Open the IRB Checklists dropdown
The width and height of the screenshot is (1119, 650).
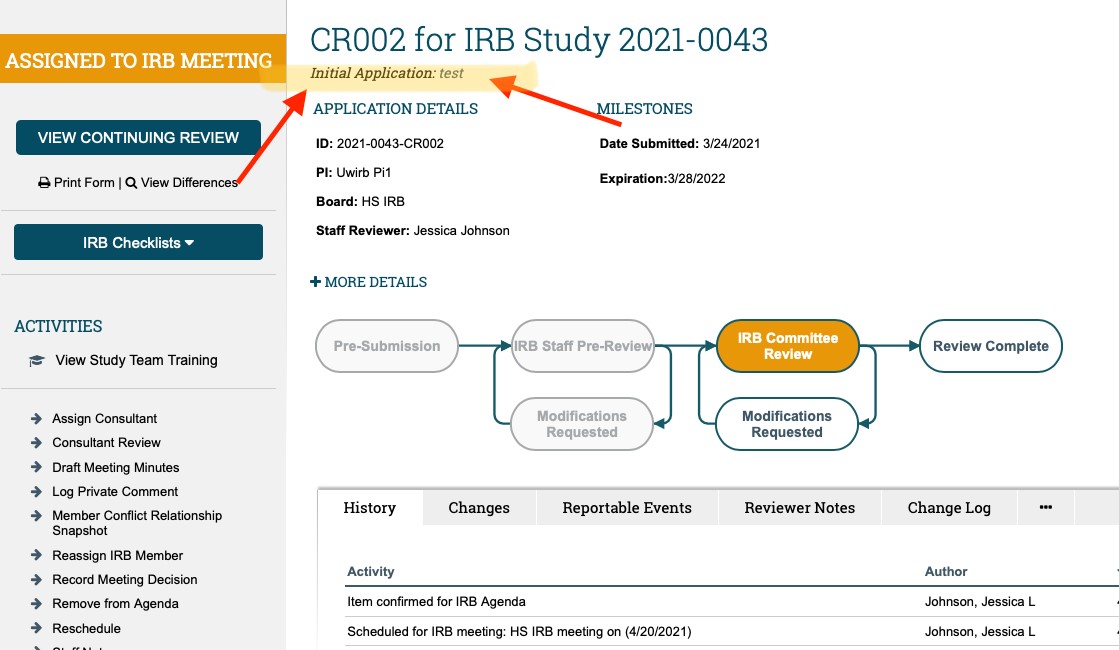tap(138, 243)
